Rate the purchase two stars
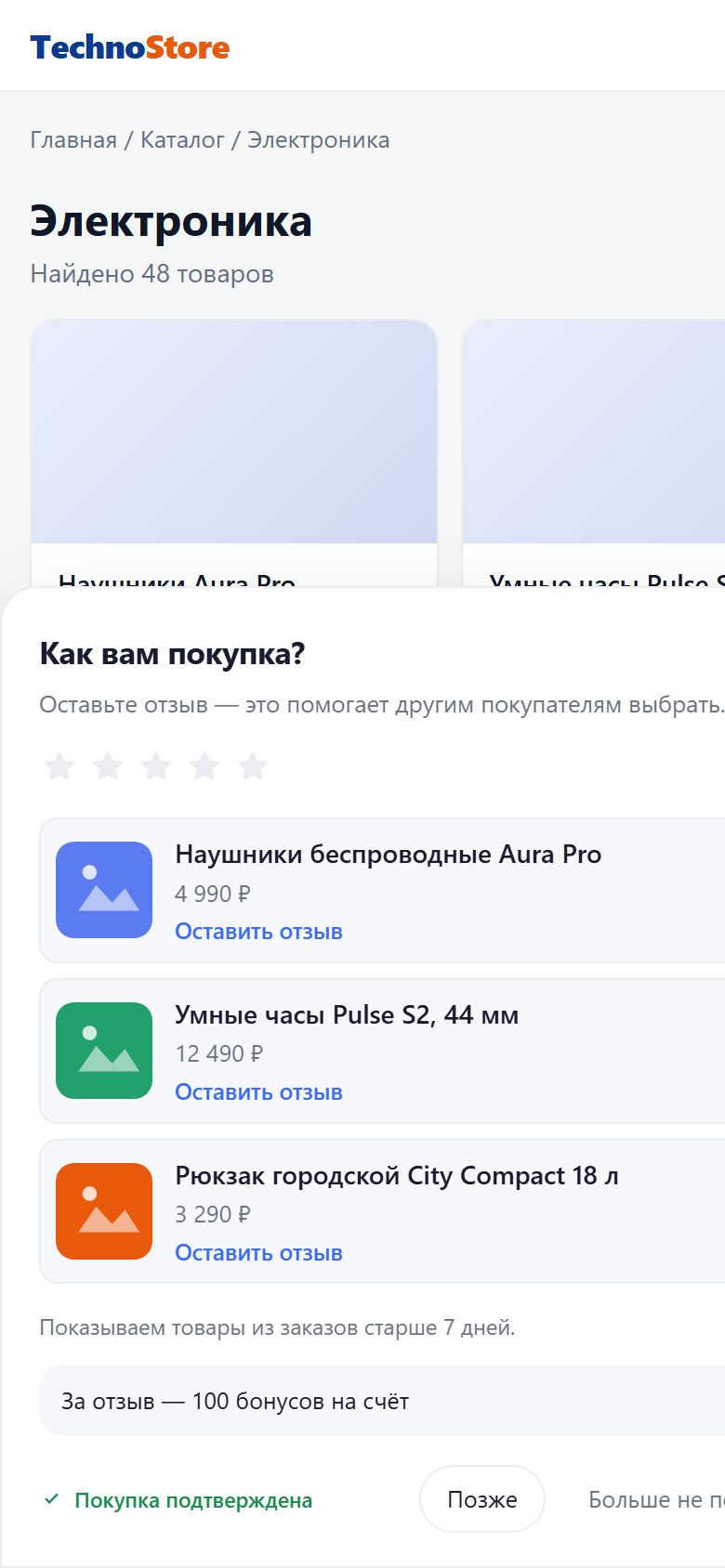725x1568 pixels. (x=108, y=766)
